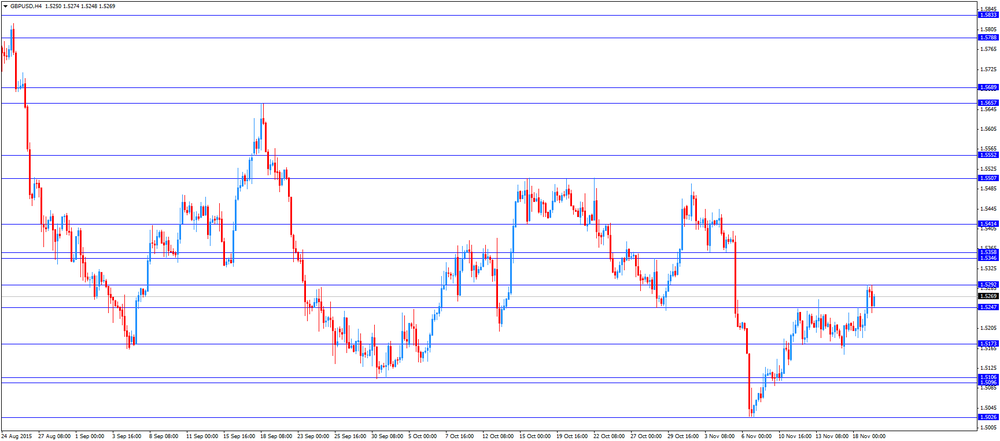Click the 22 Oct 08:00 time label
Screen dimensions: 1000x441
[x=610, y=437]
